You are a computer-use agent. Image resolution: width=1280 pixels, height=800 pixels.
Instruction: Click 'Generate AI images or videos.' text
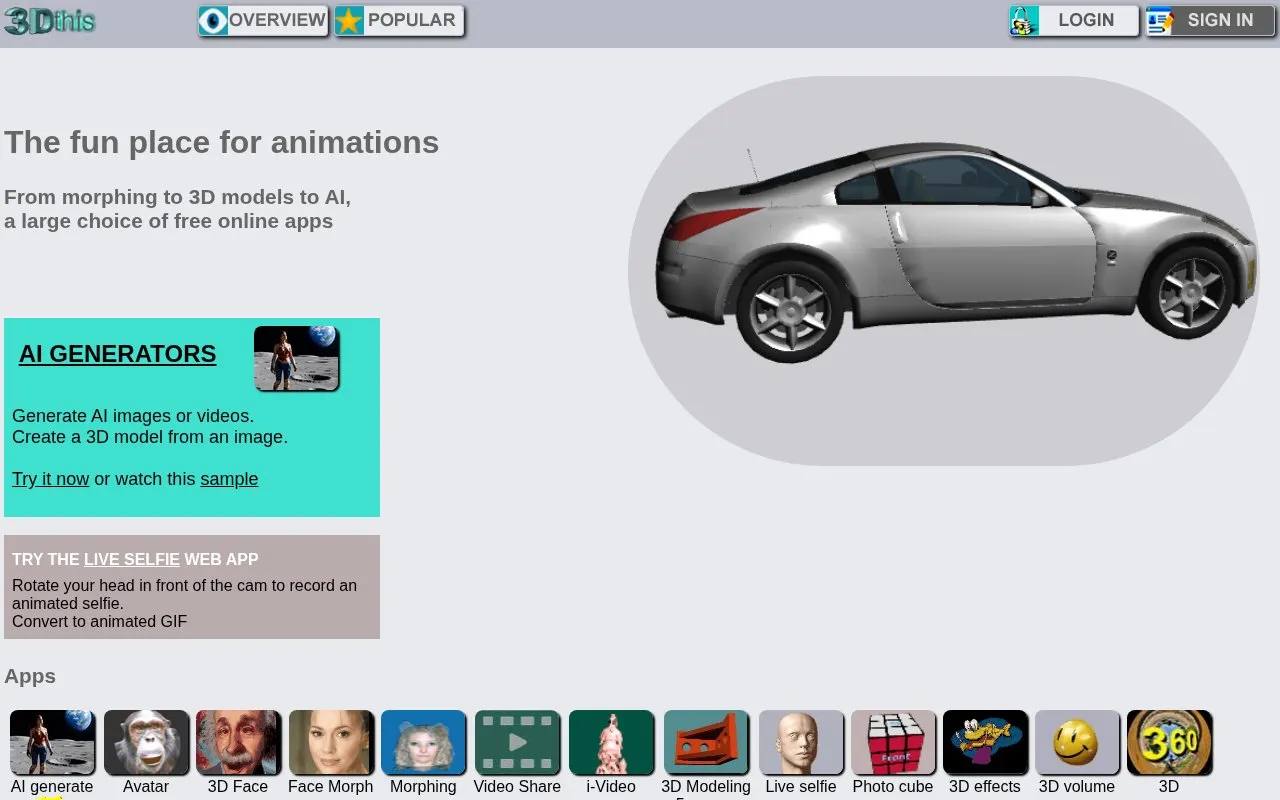[133, 416]
